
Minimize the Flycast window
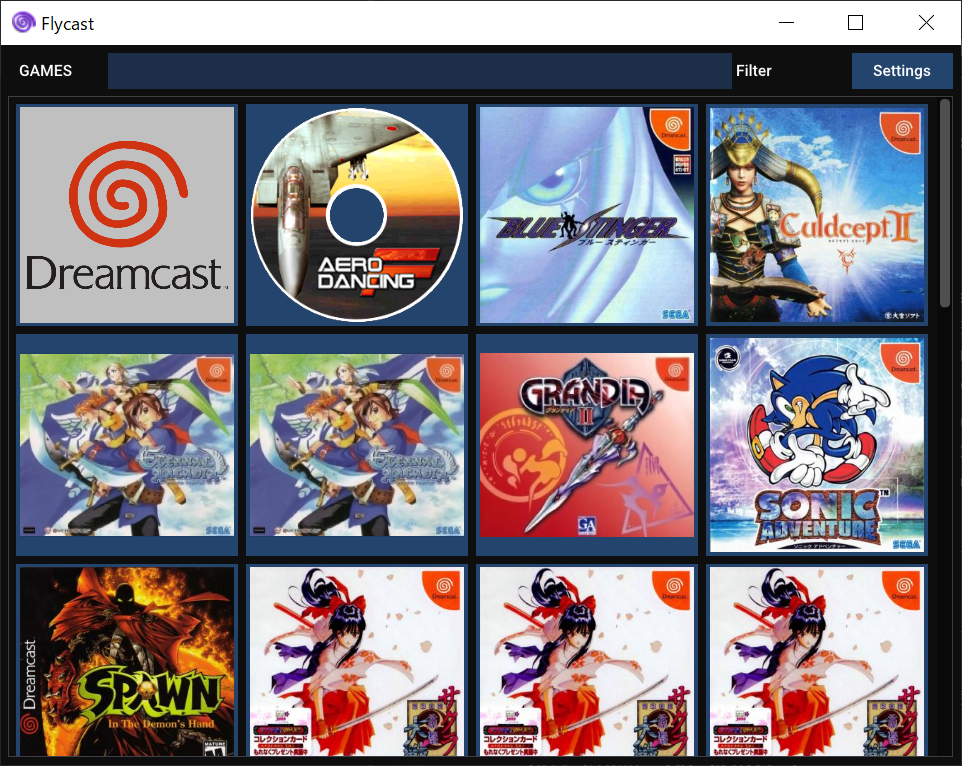(787, 23)
